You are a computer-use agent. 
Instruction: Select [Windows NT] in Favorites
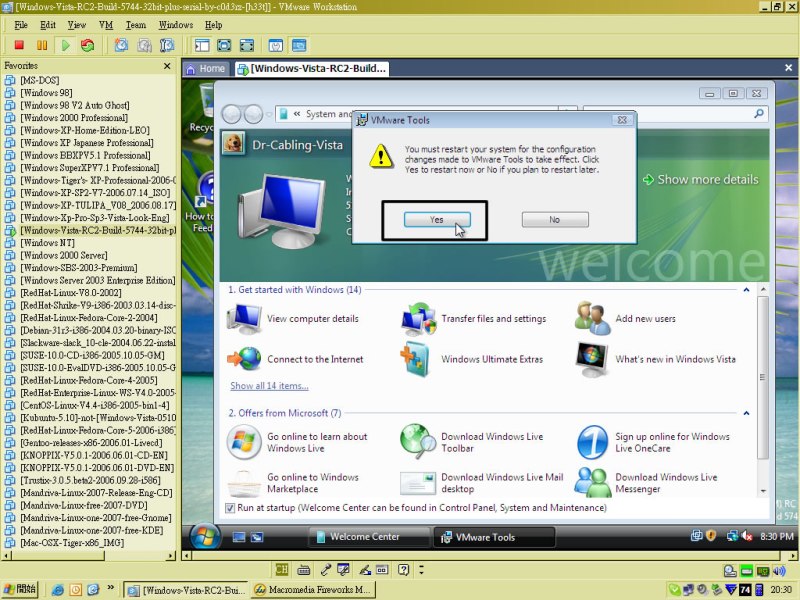pos(47,243)
